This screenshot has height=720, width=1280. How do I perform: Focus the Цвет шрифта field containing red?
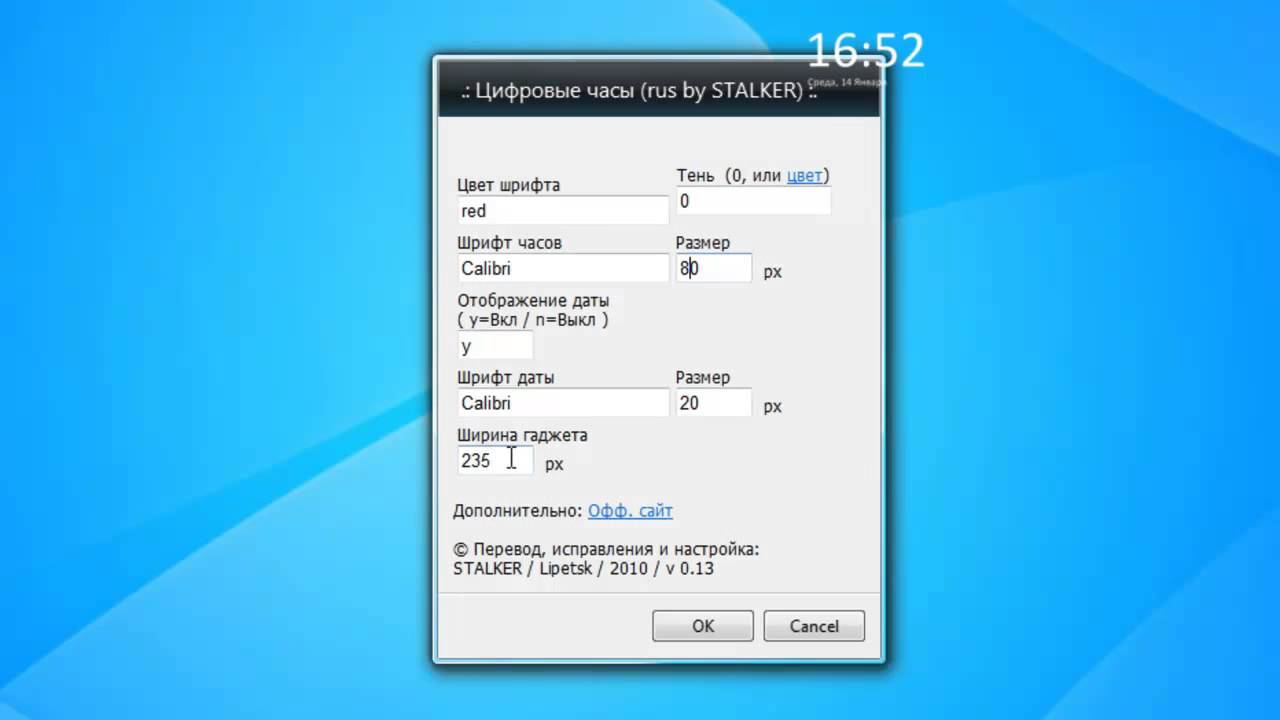pos(563,210)
